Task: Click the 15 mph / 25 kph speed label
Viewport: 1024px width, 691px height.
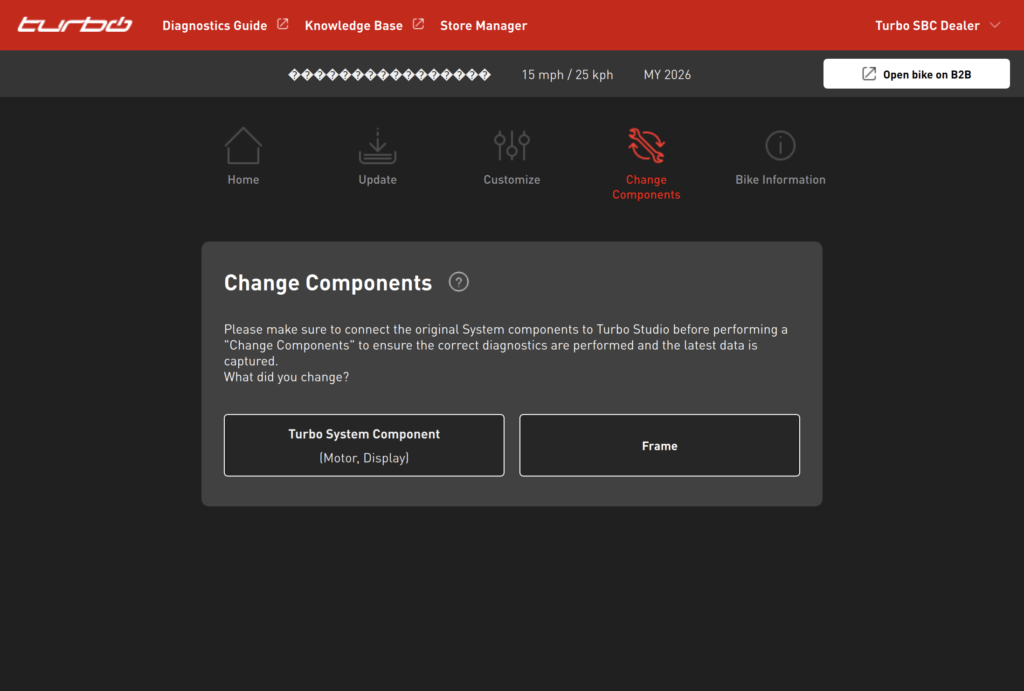Action: 567,75
